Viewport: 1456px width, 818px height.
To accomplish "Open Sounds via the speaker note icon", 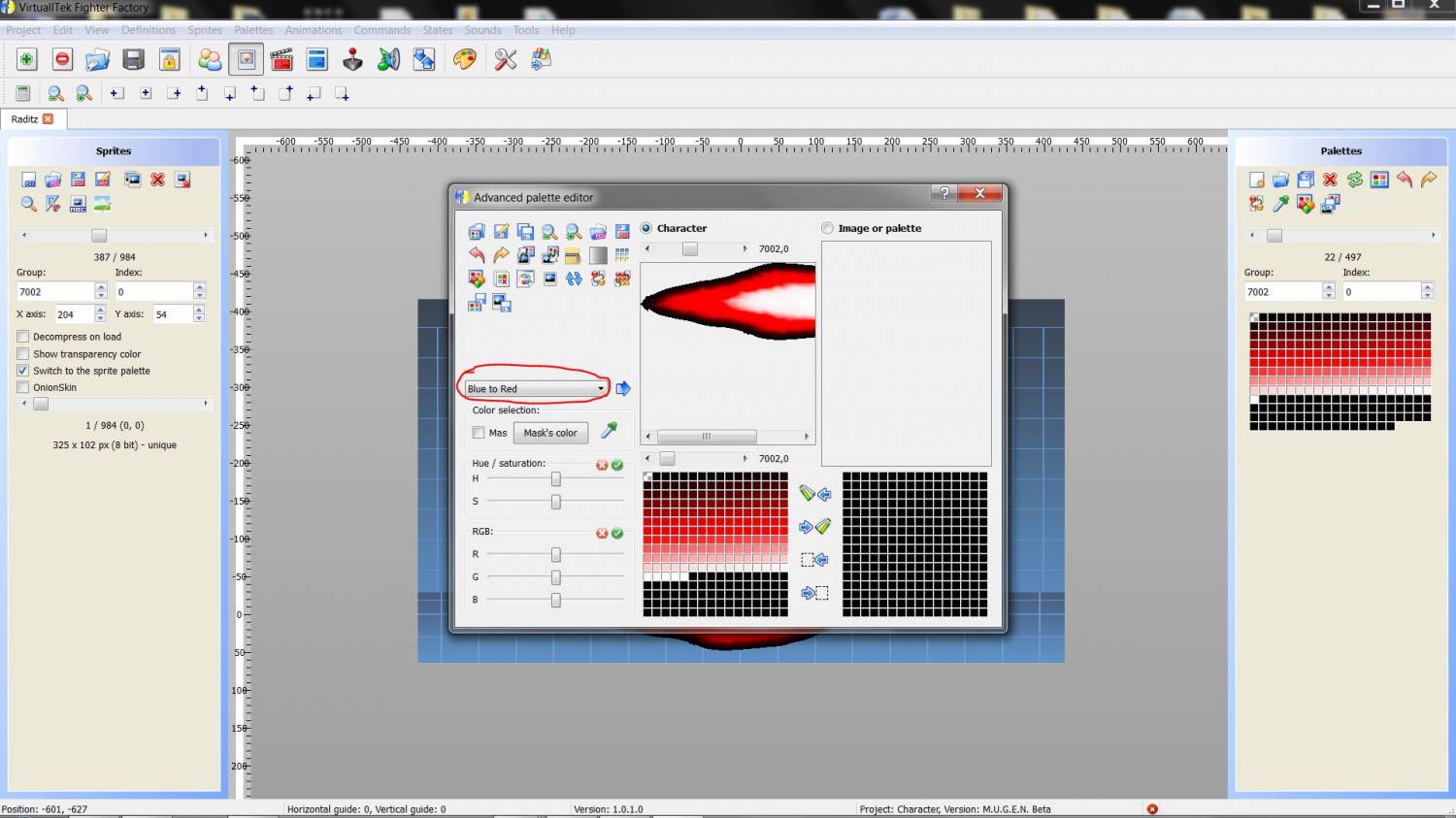I will [388, 60].
